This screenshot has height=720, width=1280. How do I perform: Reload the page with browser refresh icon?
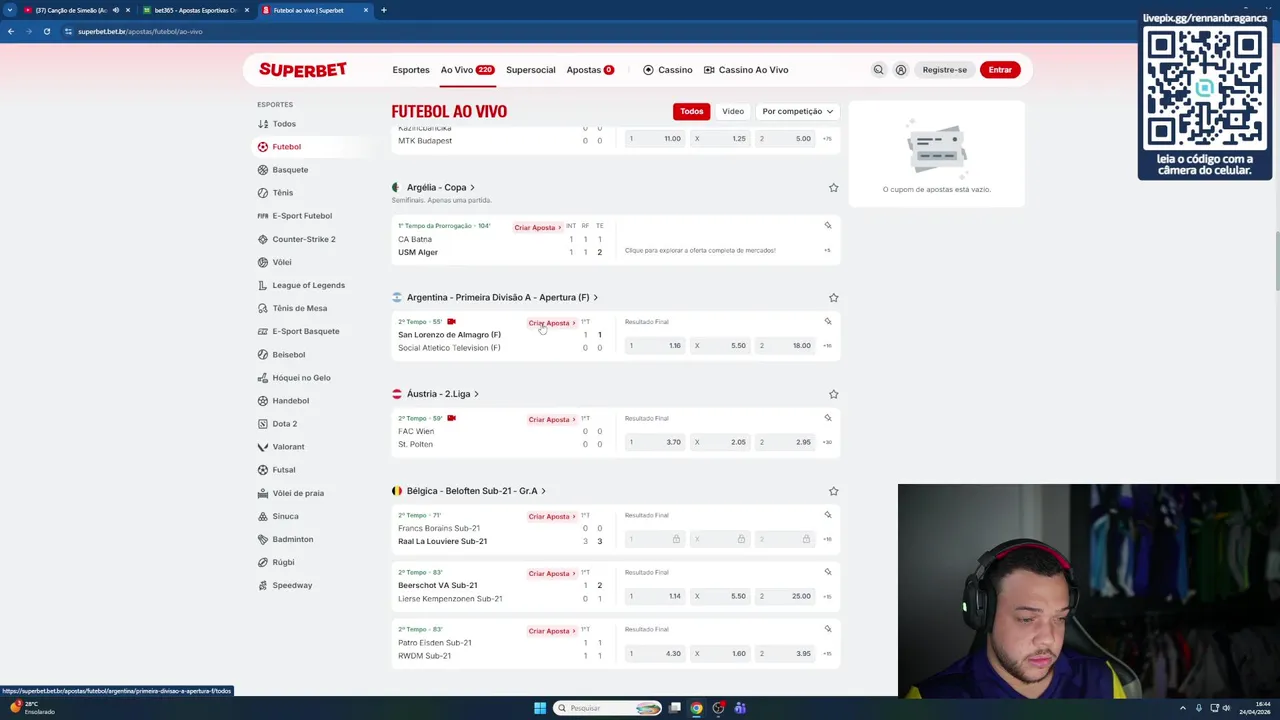(46, 31)
